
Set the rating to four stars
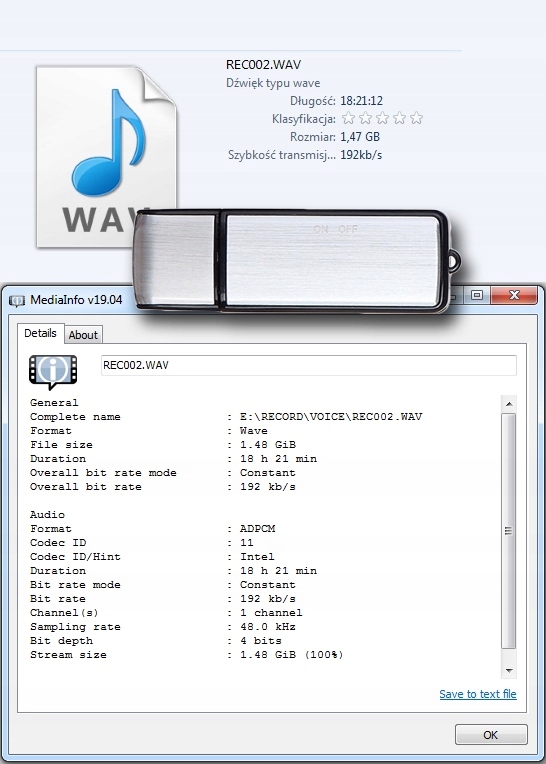pyautogui.click(x=399, y=118)
